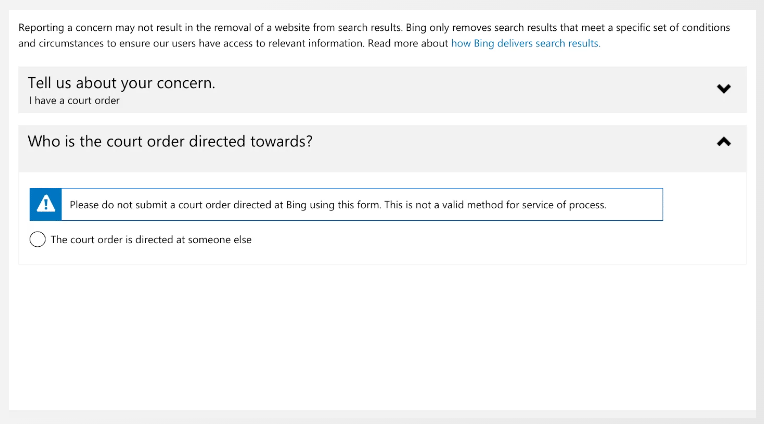Screen dimensions: 764x424
Task: Click the 'Read more about' text before the link
Action: (x=408, y=43)
